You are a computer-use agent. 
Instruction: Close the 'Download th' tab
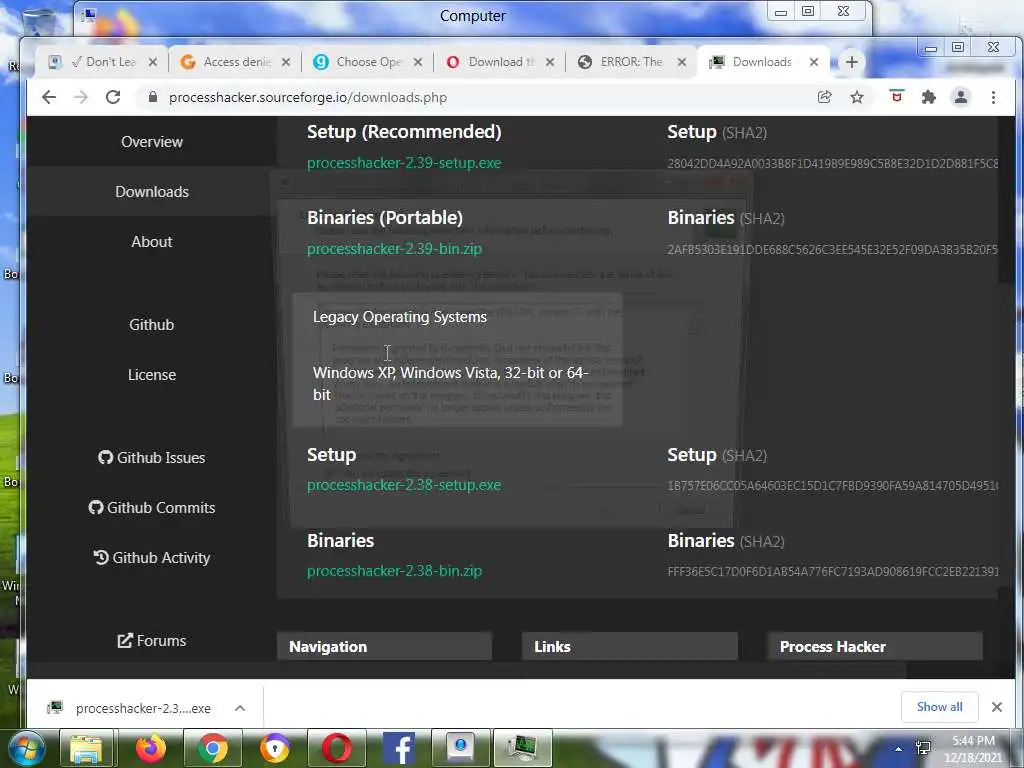[x=550, y=62]
